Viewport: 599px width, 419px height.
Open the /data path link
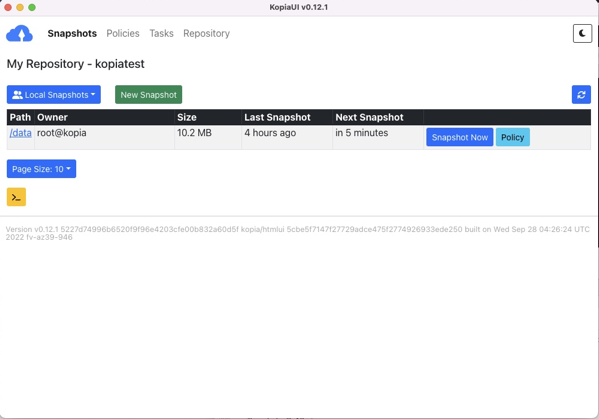coord(21,133)
